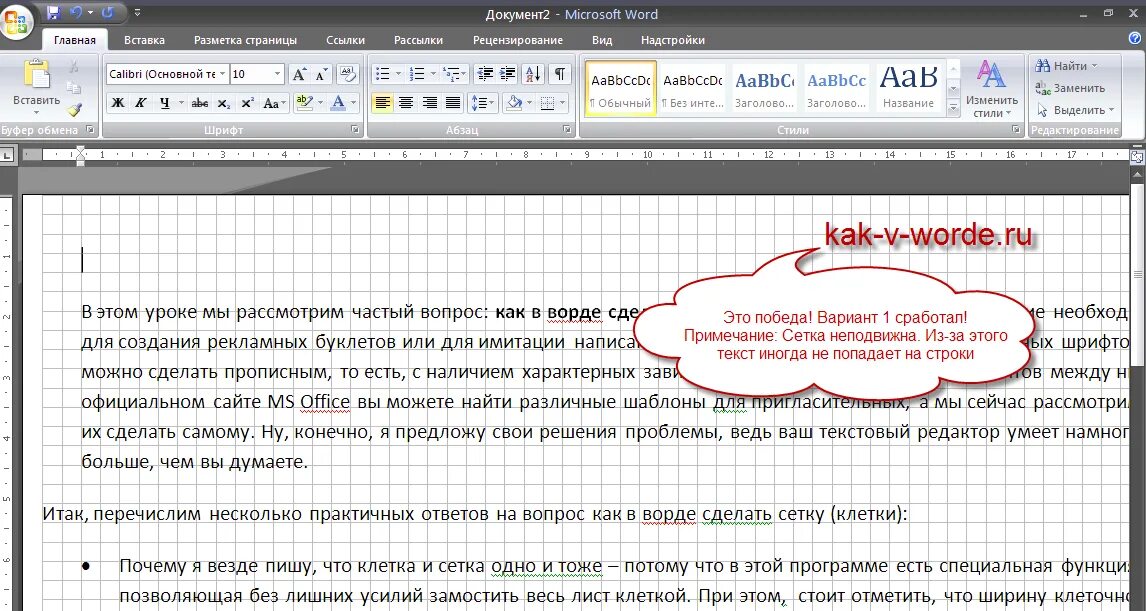This screenshot has height=611, width=1146.
Task: Toggle strikethrough abc formatting
Action: coord(200,103)
